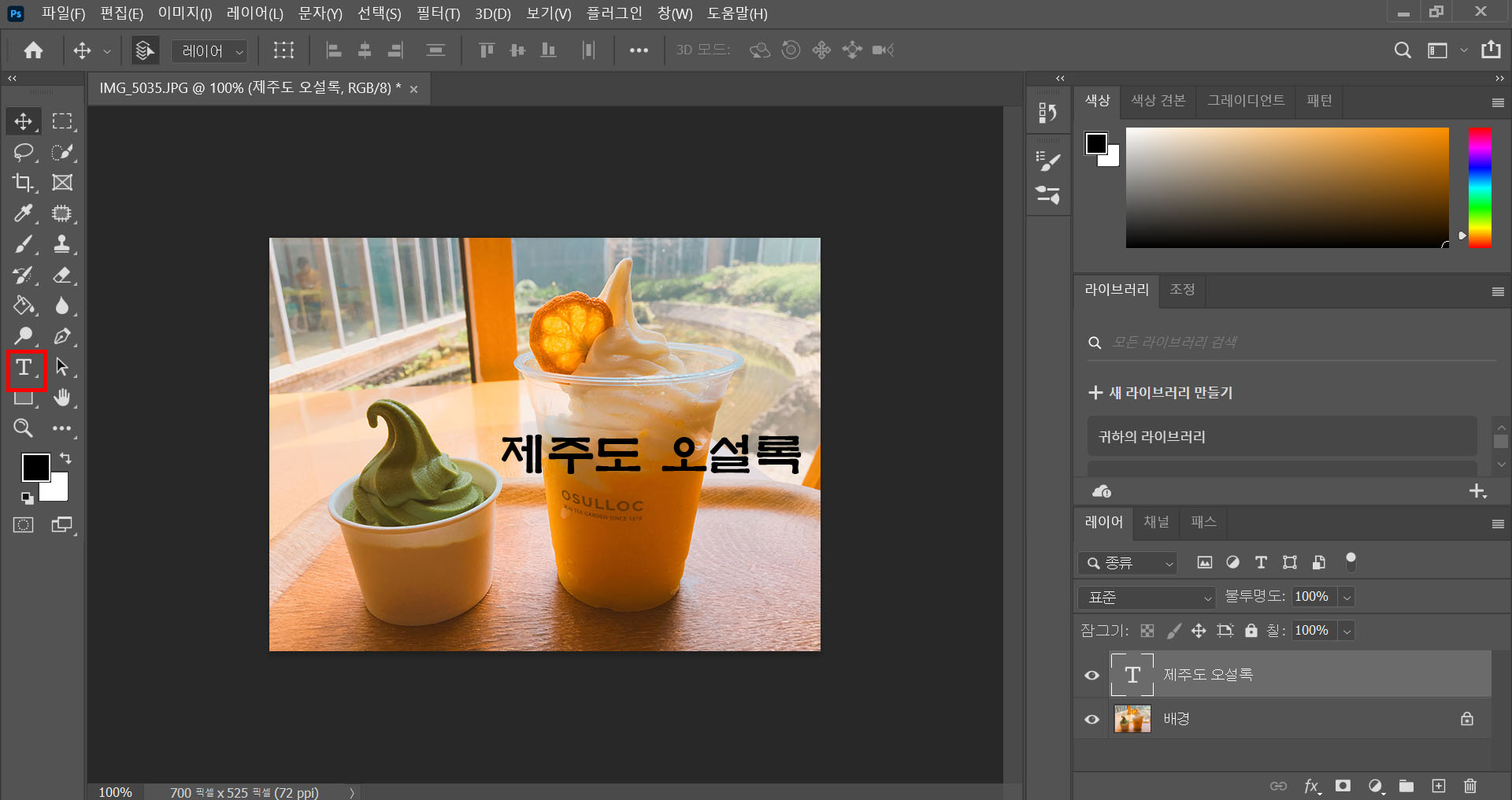Hide the 제주도 오설록 text layer
This screenshot has width=1512, height=800.
pyautogui.click(x=1092, y=675)
